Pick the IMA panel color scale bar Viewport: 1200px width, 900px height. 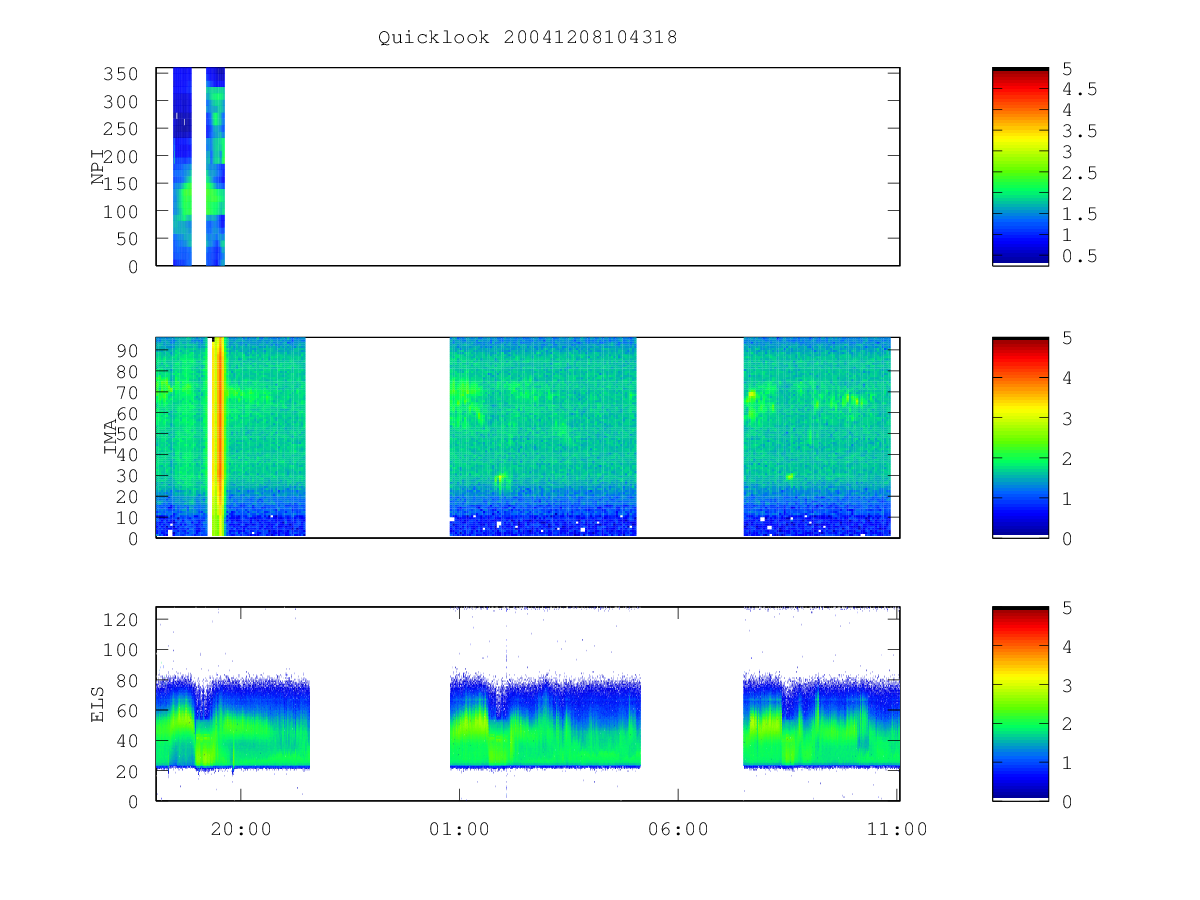(x=1020, y=437)
